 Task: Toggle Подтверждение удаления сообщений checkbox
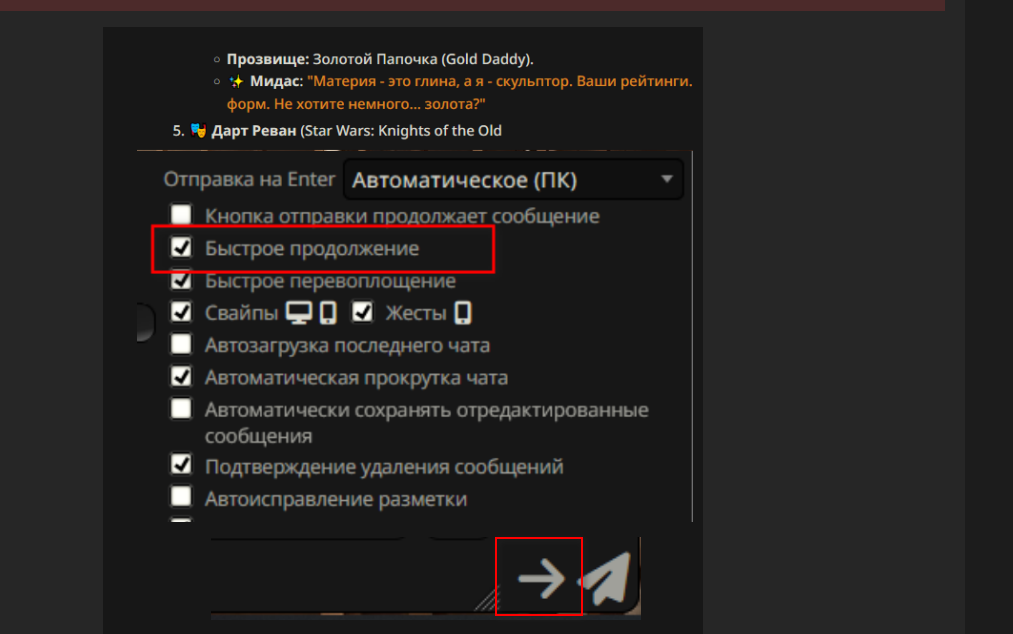pos(181,464)
